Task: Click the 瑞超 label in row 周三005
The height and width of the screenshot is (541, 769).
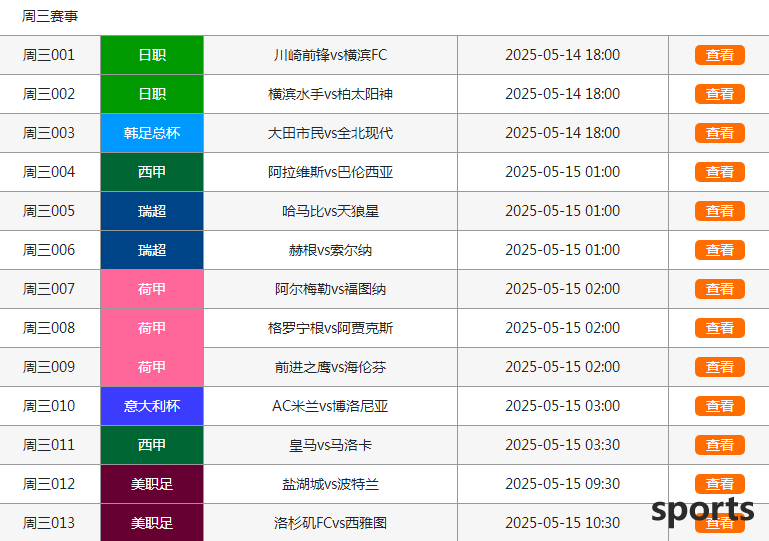Action: click(x=152, y=211)
